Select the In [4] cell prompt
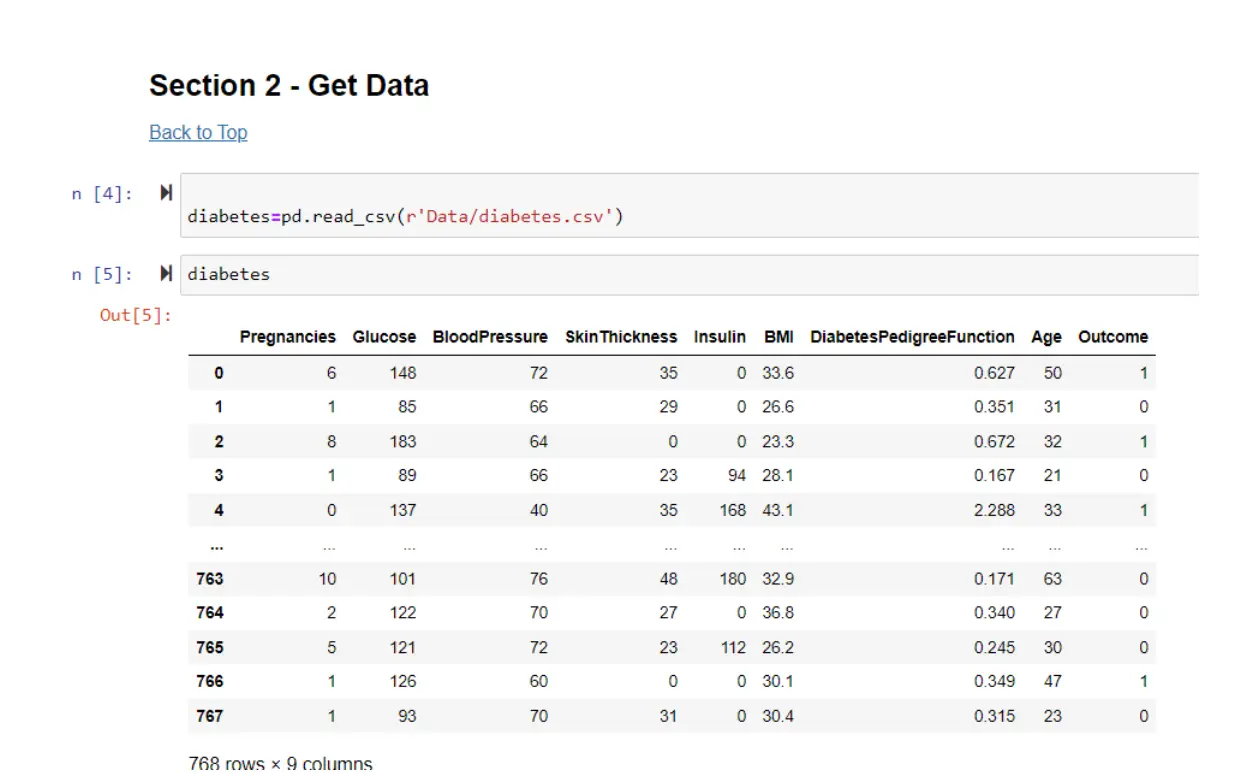1250x774 pixels. pyautogui.click(x=102, y=194)
